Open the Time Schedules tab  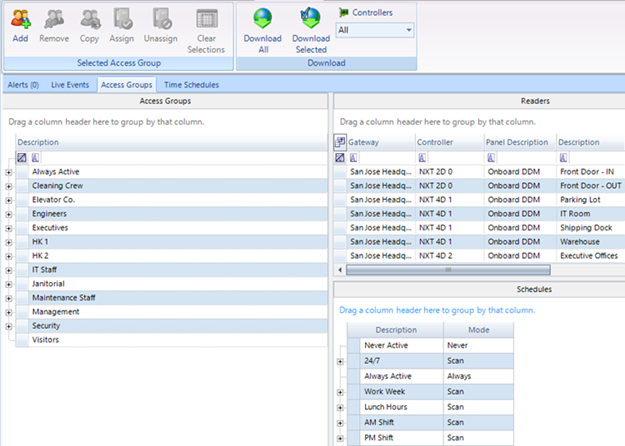coord(191,85)
